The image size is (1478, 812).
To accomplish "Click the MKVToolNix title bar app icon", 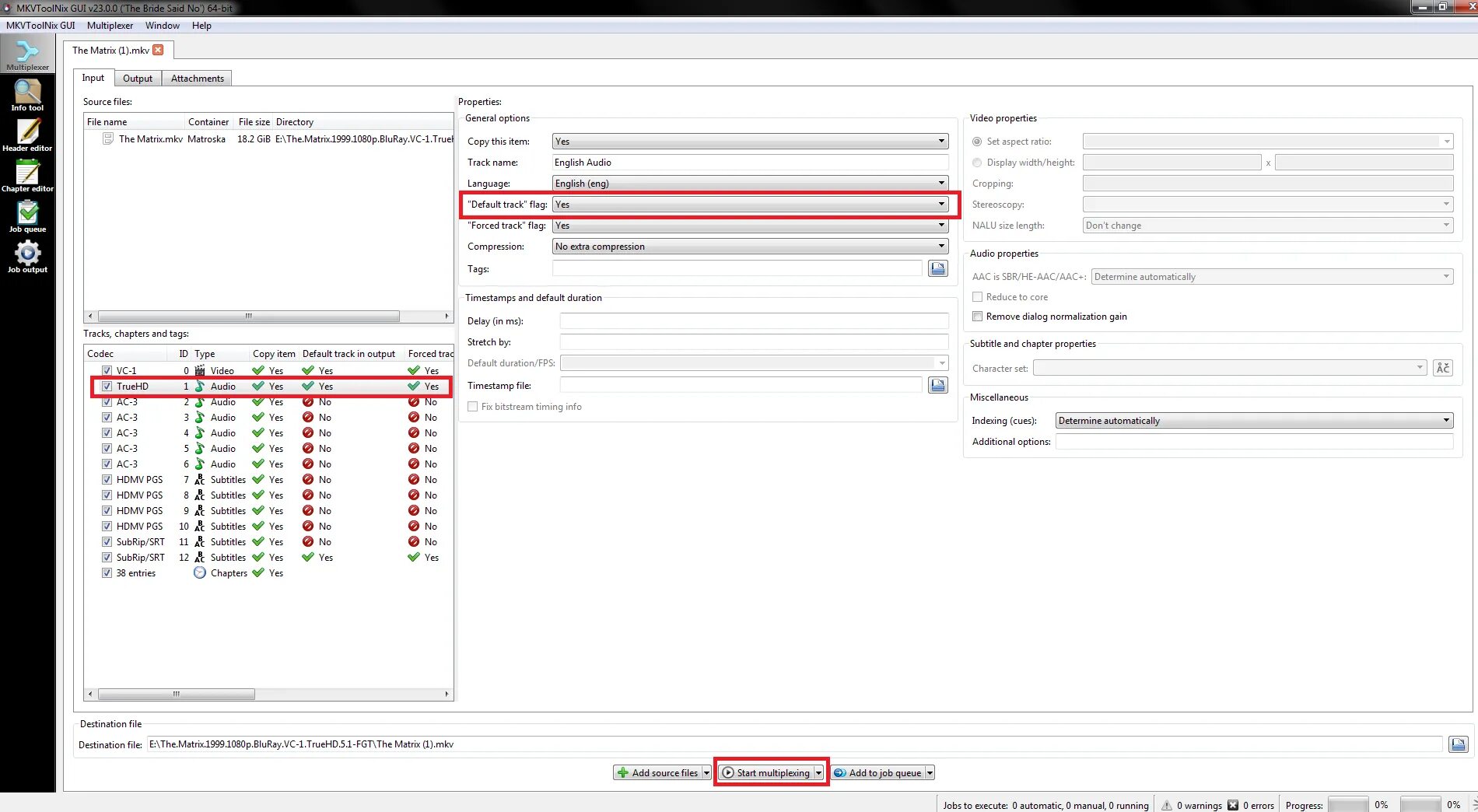I will (7, 8).
